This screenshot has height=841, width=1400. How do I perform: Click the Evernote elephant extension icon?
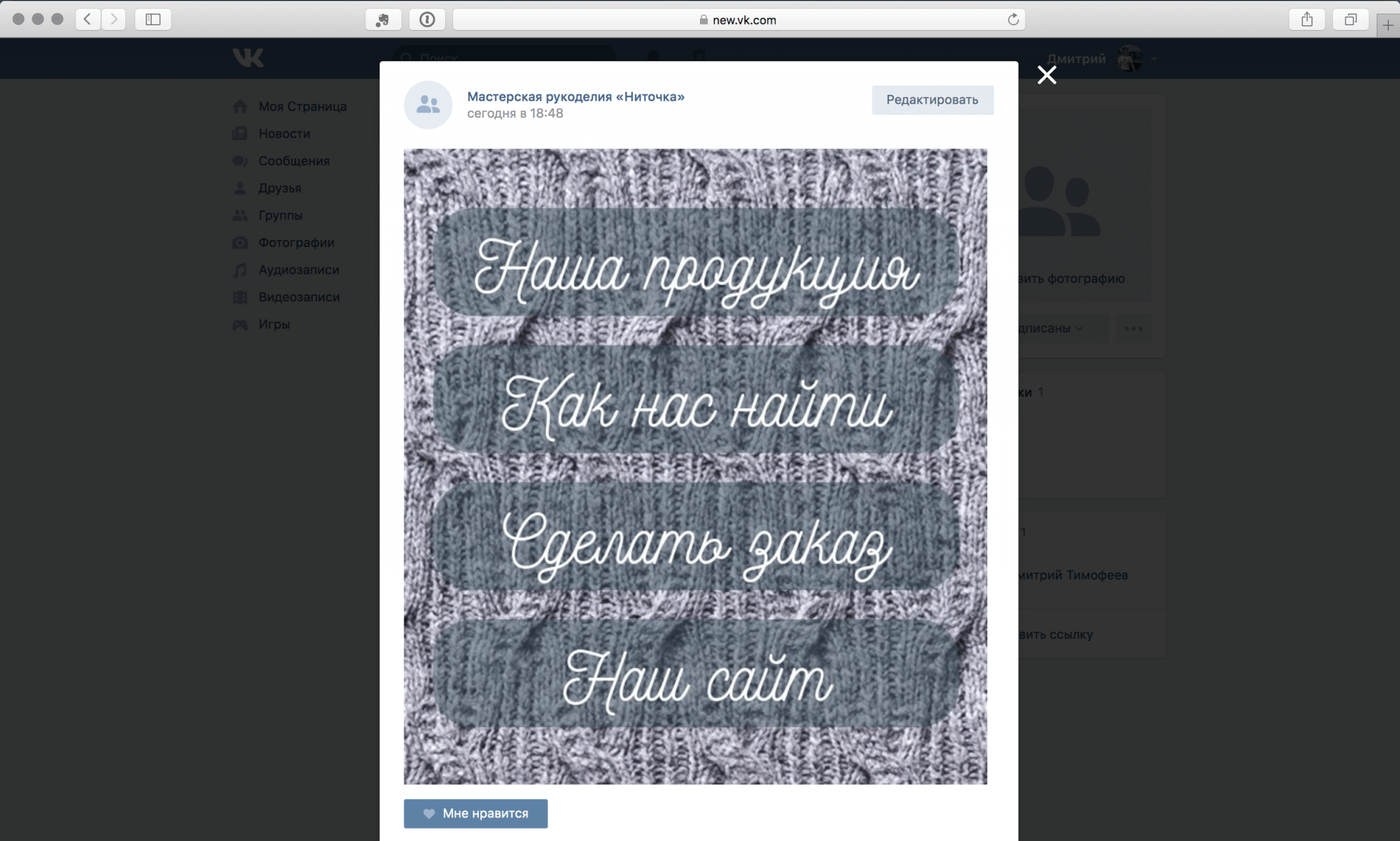pos(383,20)
